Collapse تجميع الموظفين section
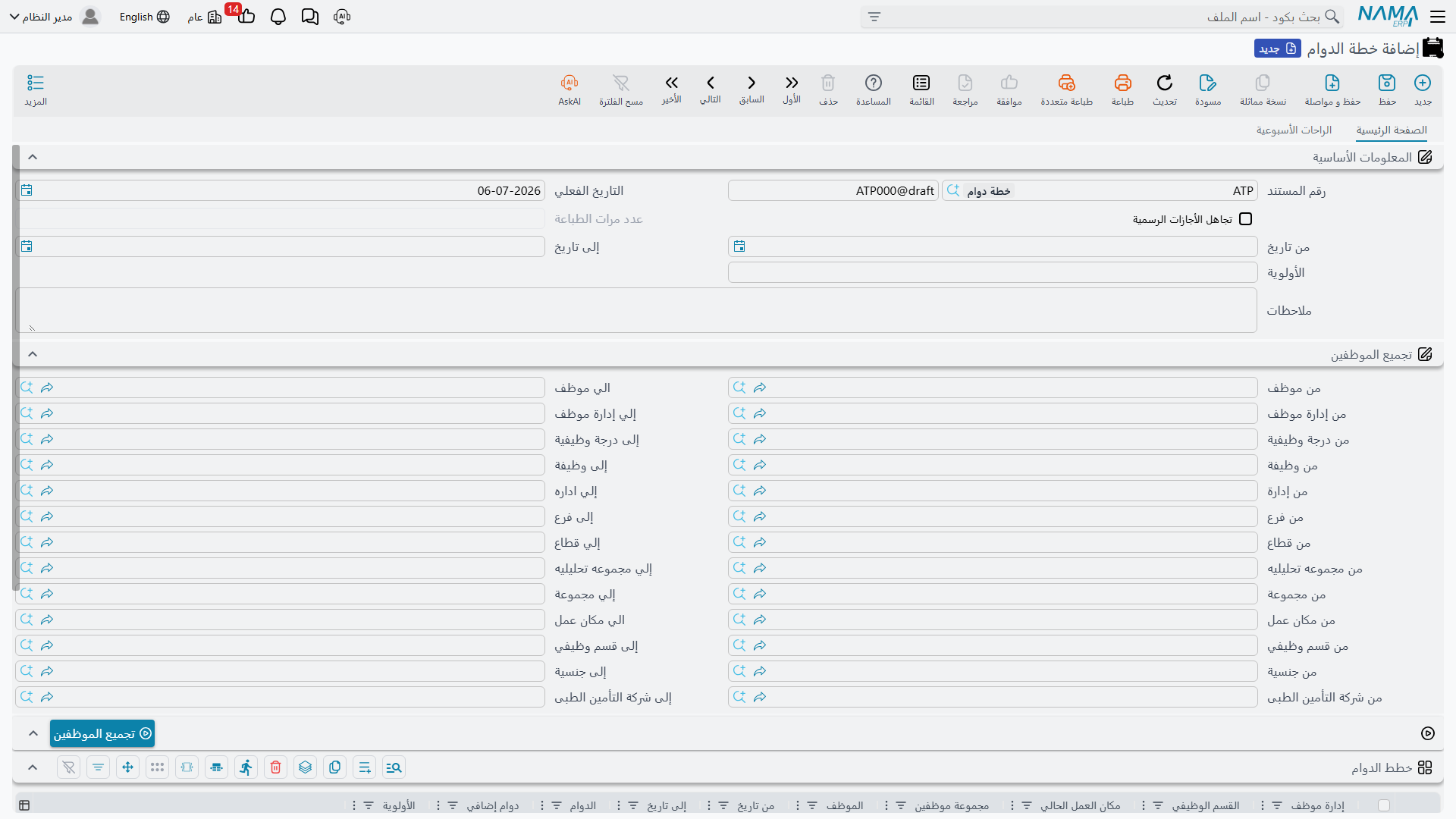1456x819 pixels. (33, 354)
